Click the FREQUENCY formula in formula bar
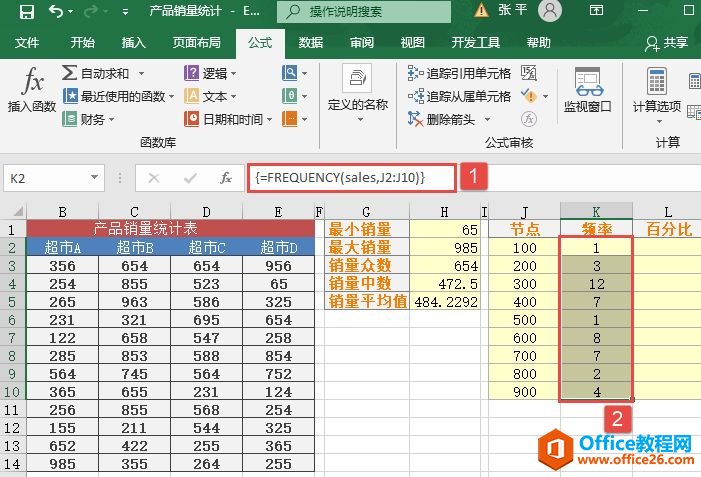The height and width of the screenshot is (477, 701). coord(340,178)
